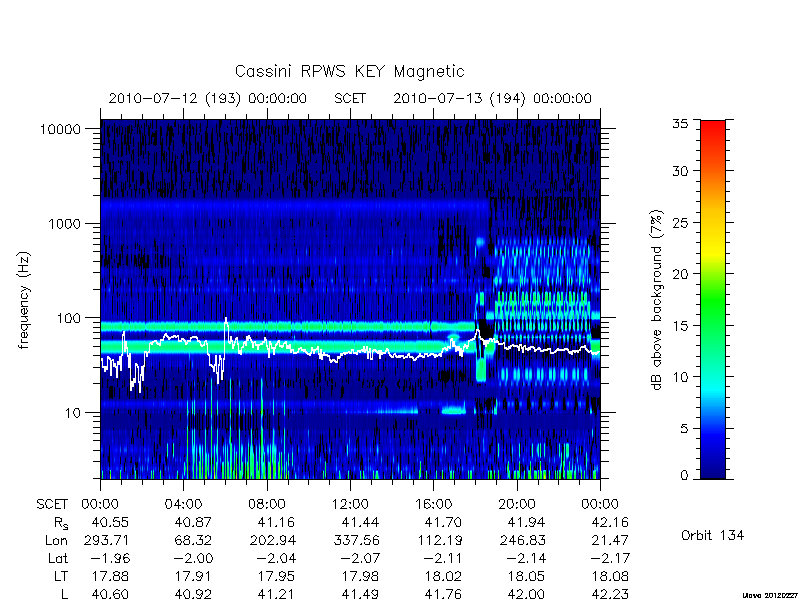Click the Lat value -1.96
Image resolution: width=800 pixels, height=600 pixels.
point(109,559)
